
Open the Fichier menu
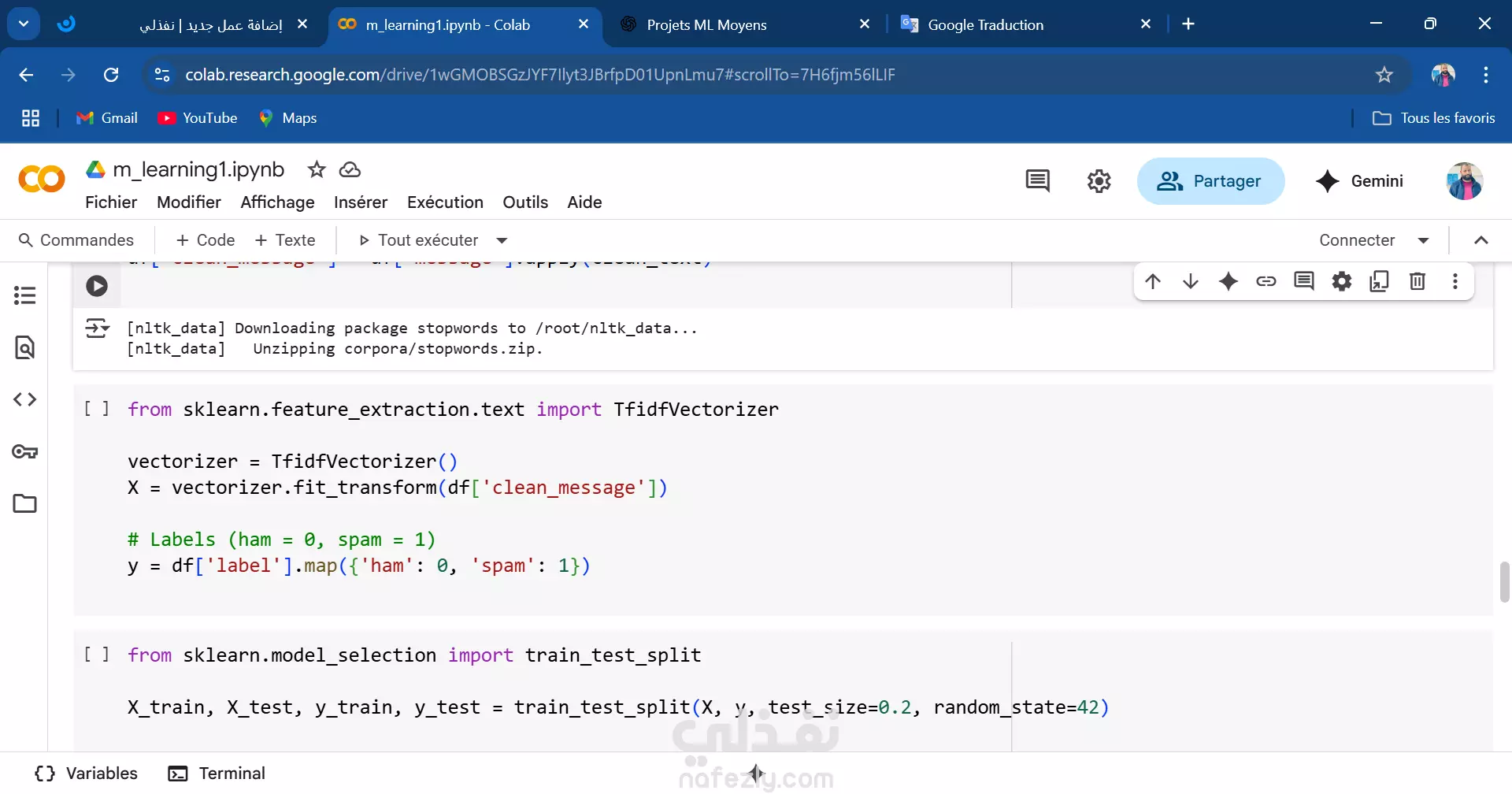tap(111, 202)
